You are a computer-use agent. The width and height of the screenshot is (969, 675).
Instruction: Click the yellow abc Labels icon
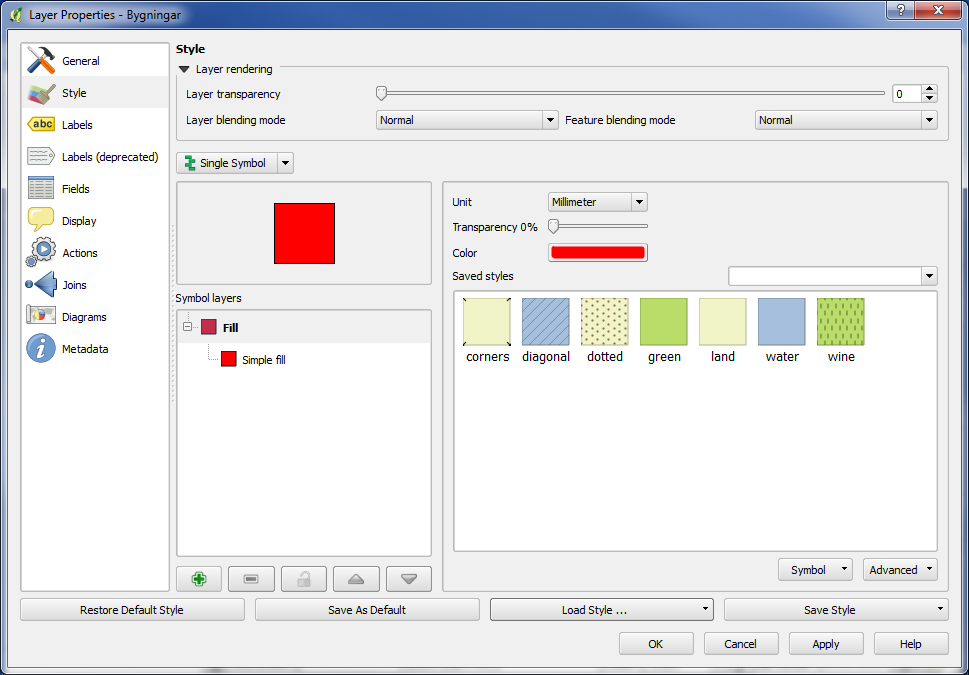(41, 124)
